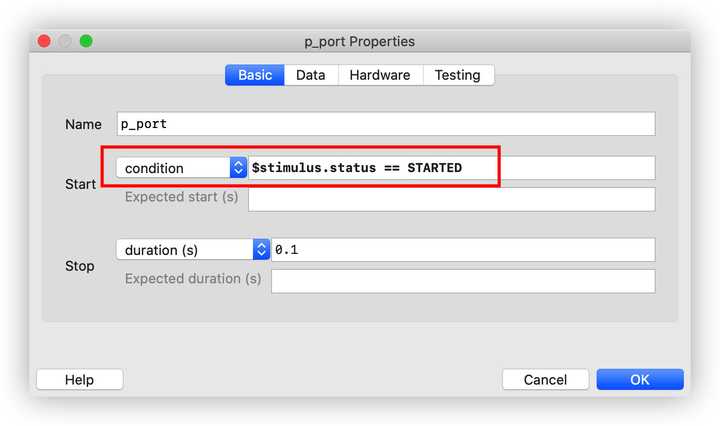
Task: Open the Start condition dropdown
Action: point(173,168)
